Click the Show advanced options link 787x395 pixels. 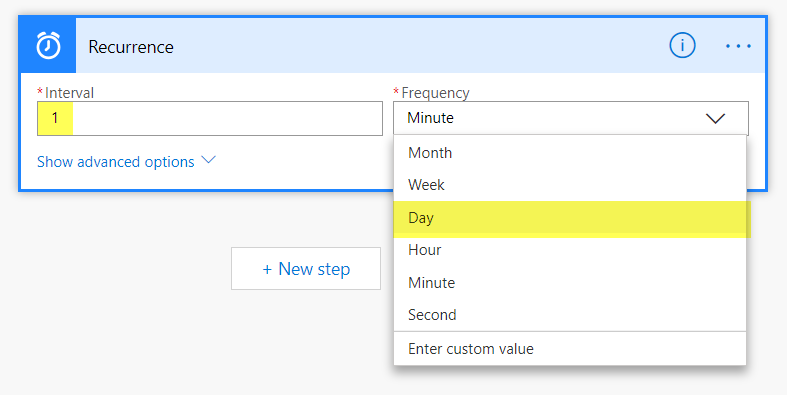(115, 162)
